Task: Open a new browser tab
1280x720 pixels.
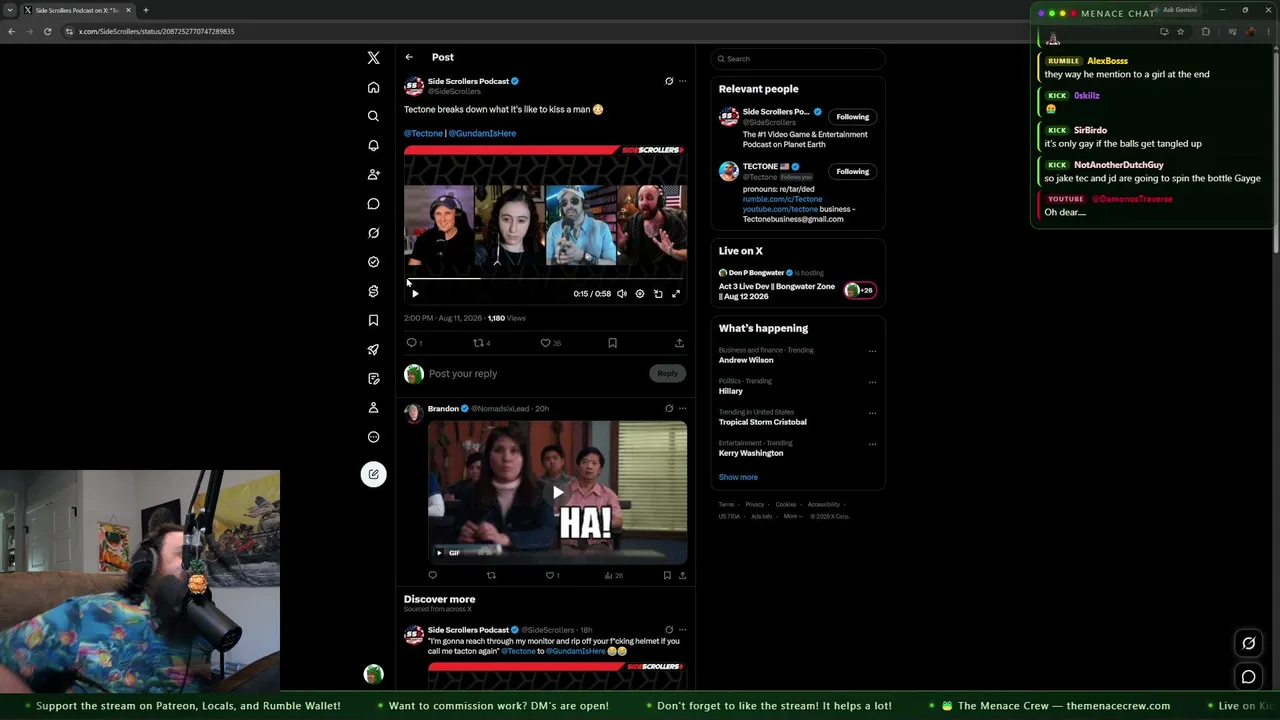Action: 146,10
